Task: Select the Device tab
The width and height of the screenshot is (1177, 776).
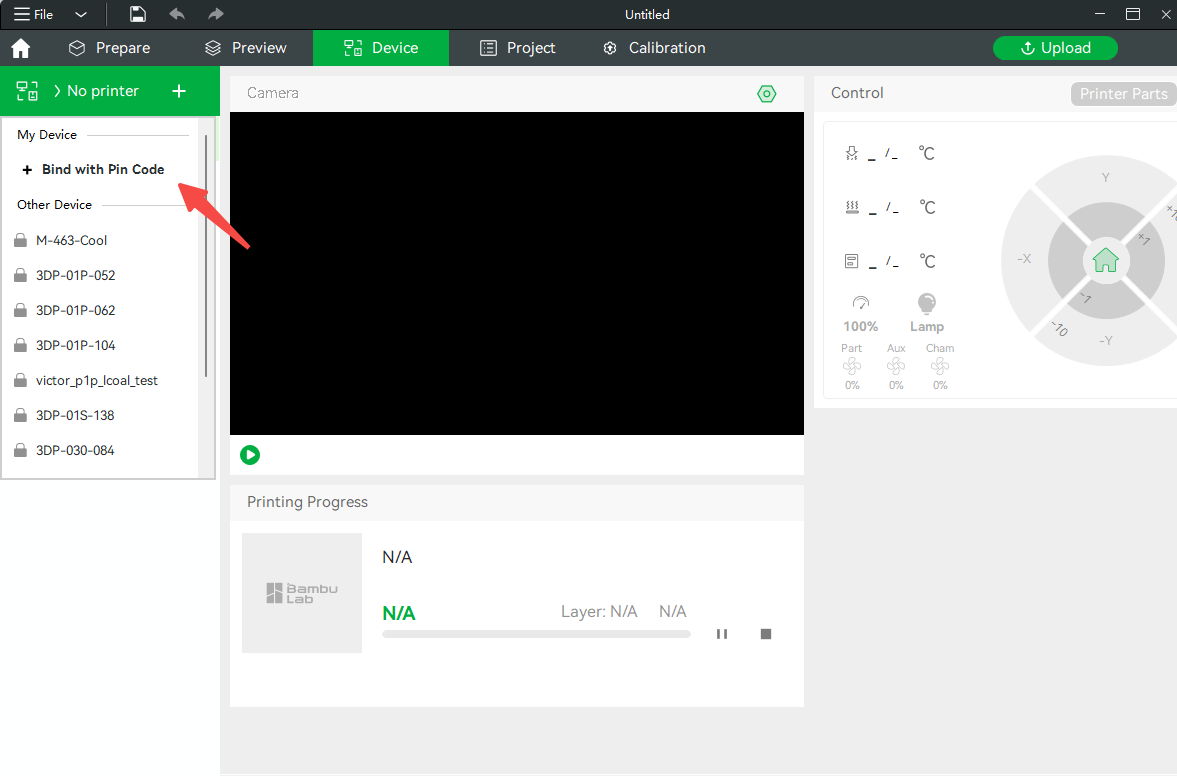Action: tap(381, 48)
